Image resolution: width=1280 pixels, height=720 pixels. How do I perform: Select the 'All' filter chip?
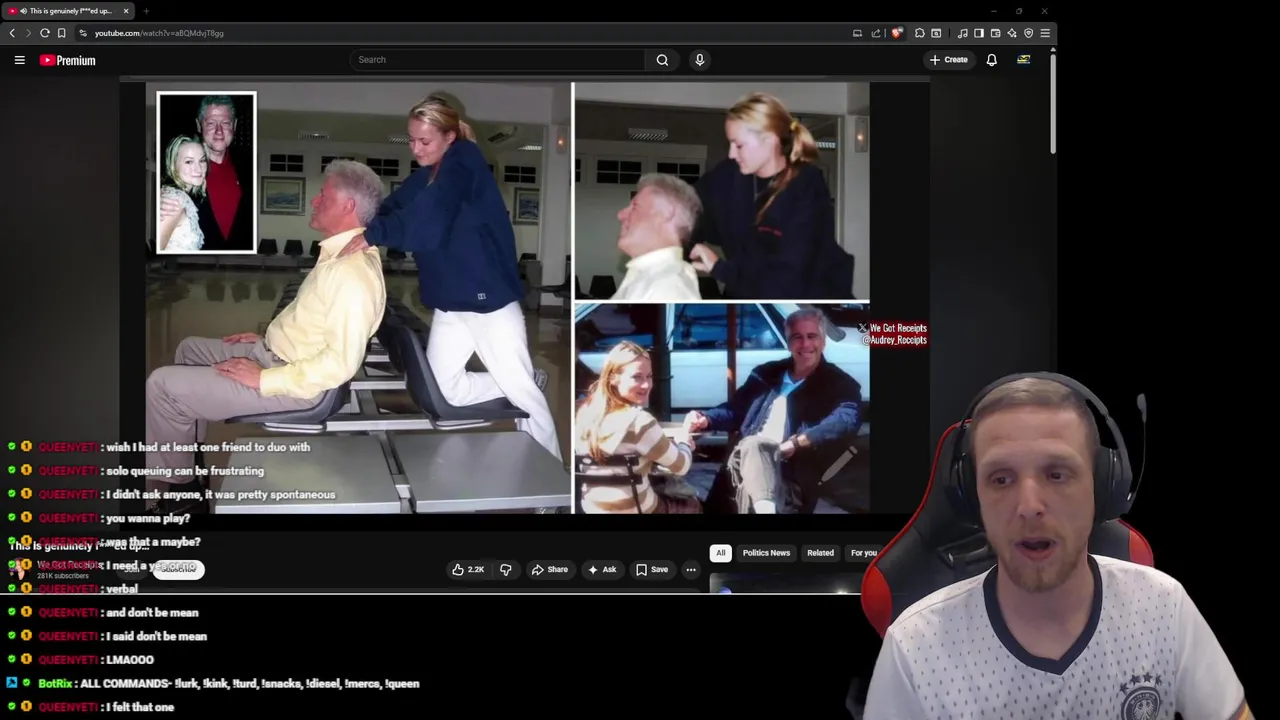tap(720, 553)
